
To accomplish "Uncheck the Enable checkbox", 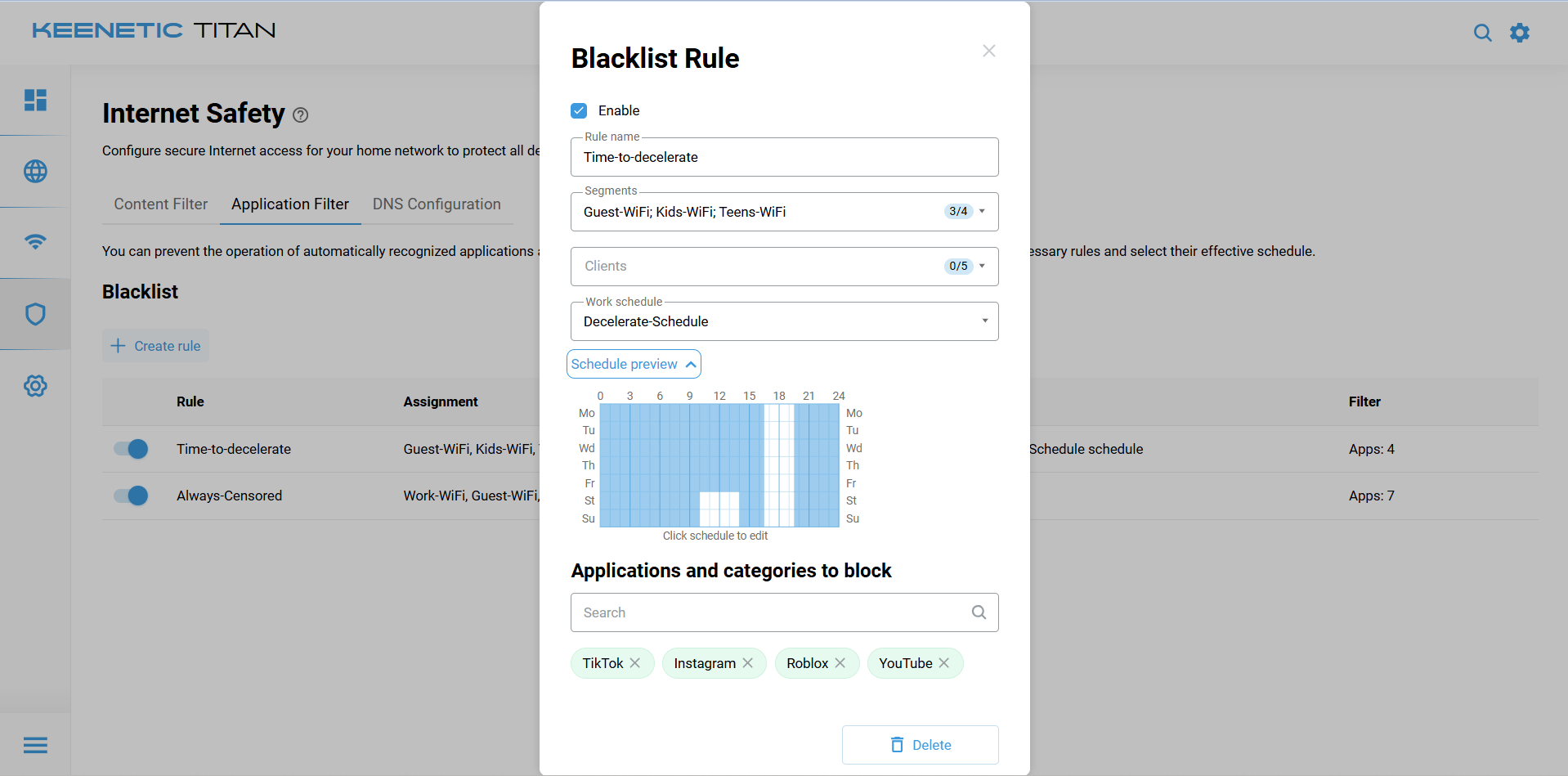I will tap(579, 110).
